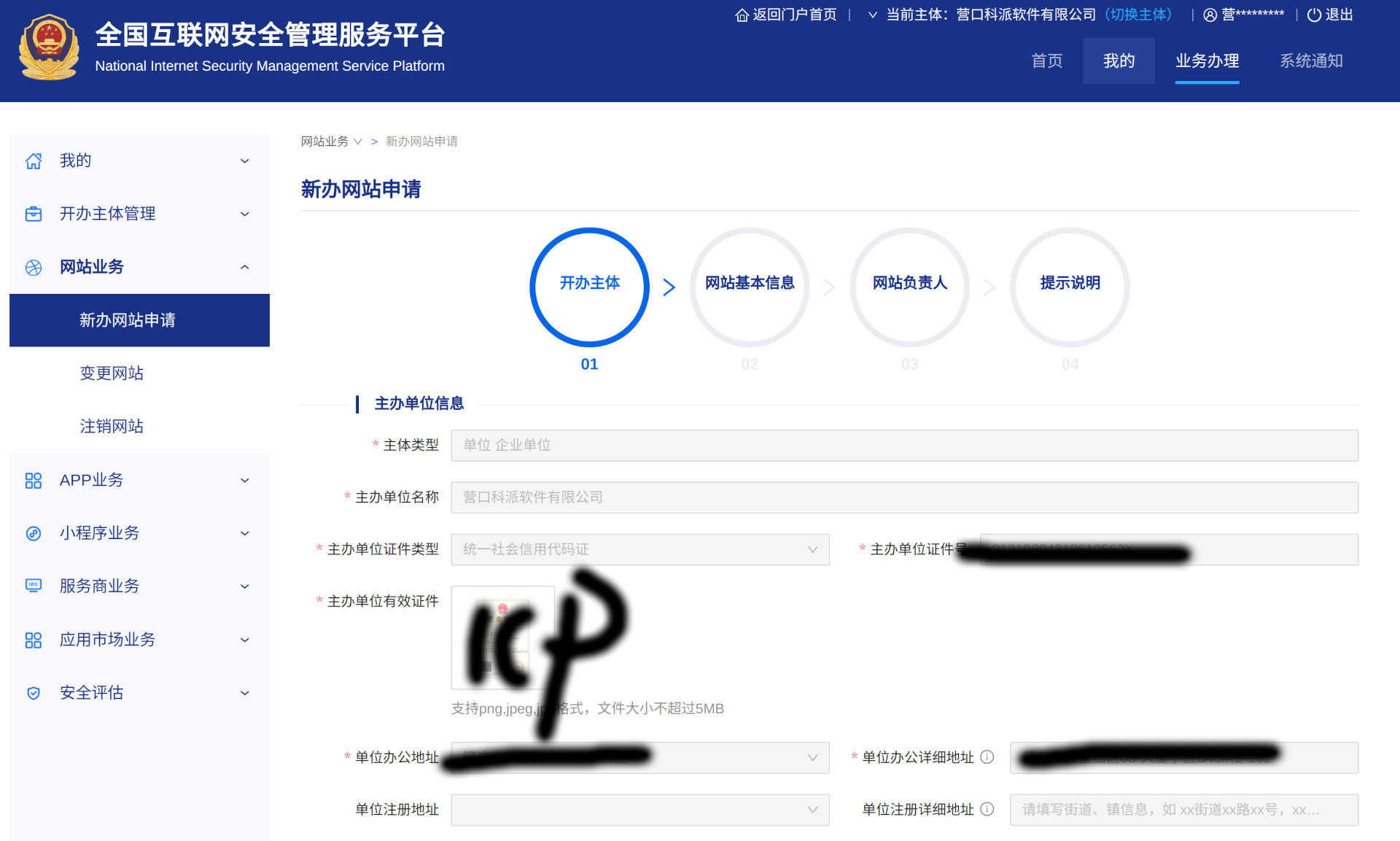The height and width of the screenshot is (841, 1400).
Task: Select the 安全评估 shield icon
Action: click(34, 693)
